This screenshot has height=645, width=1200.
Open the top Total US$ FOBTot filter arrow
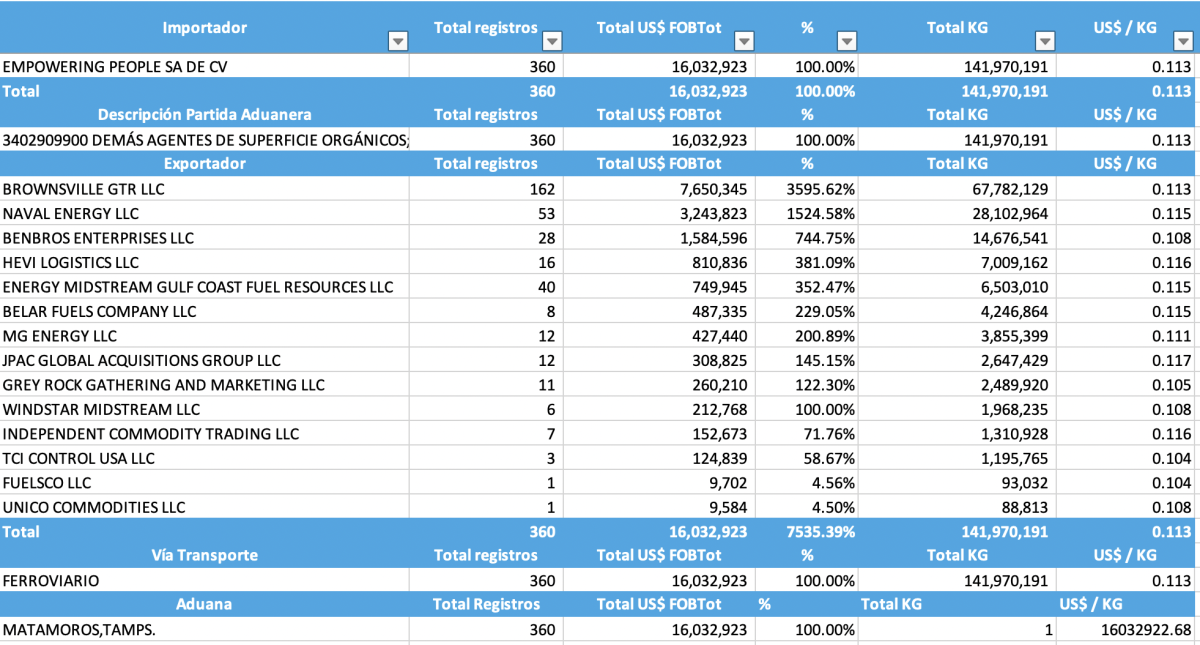pos(743,42)
